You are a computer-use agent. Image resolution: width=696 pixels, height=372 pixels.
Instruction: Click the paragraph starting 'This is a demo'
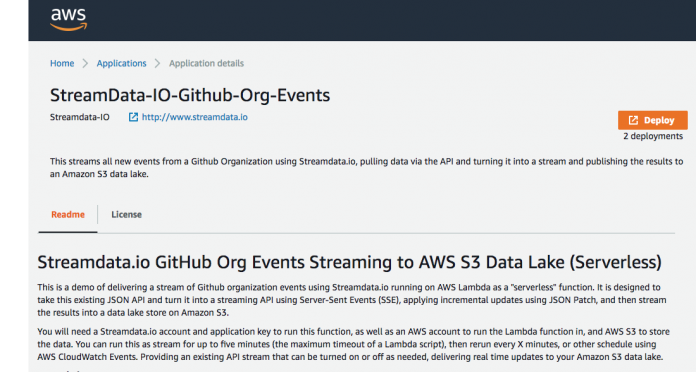point(352,300)
